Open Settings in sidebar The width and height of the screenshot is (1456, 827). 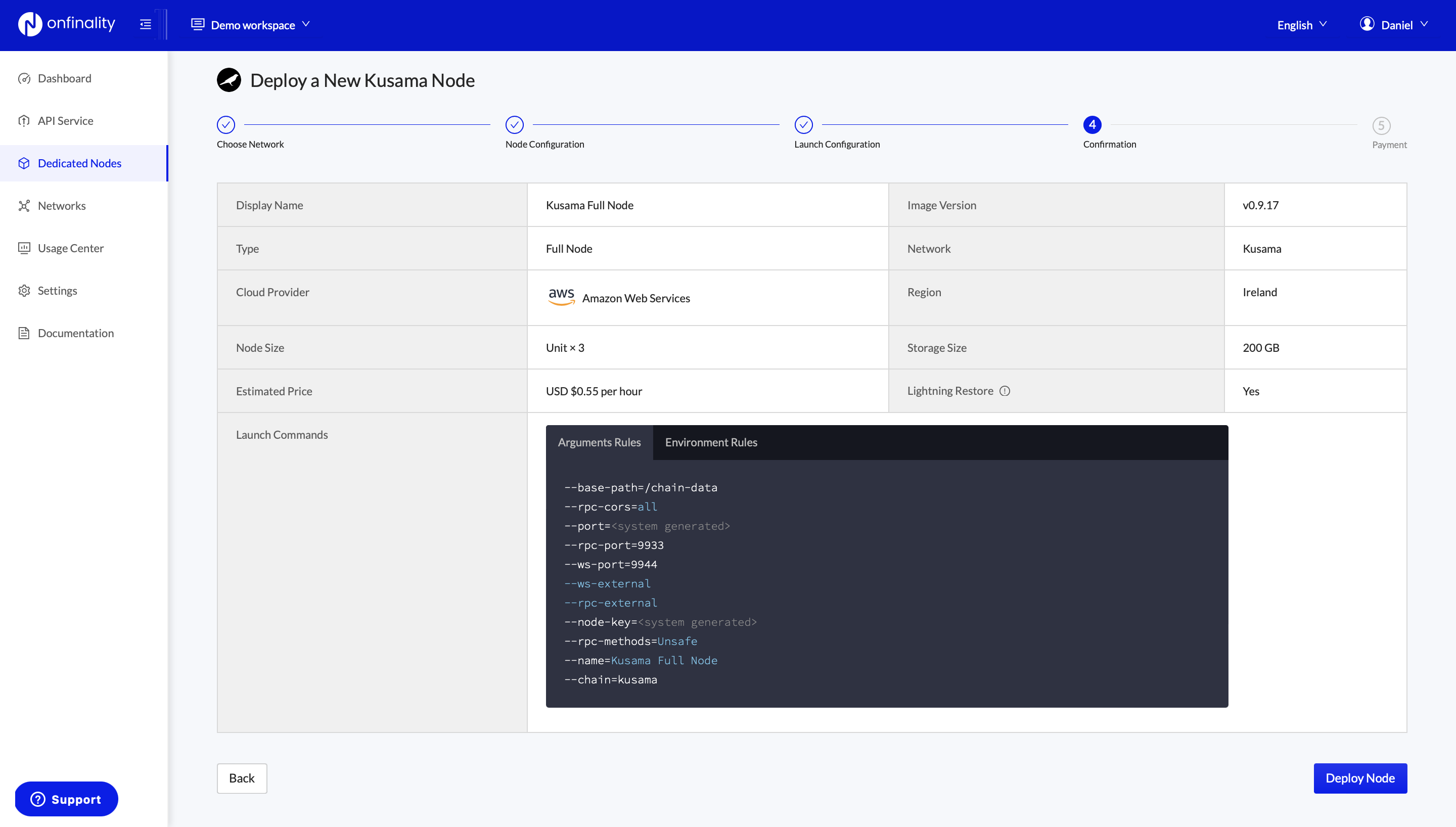(x=57, y=291)
